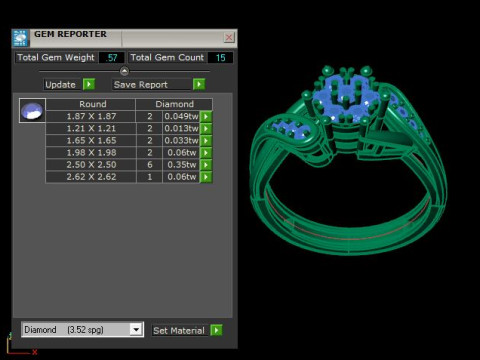Click the green arrow next to Update

89,84
